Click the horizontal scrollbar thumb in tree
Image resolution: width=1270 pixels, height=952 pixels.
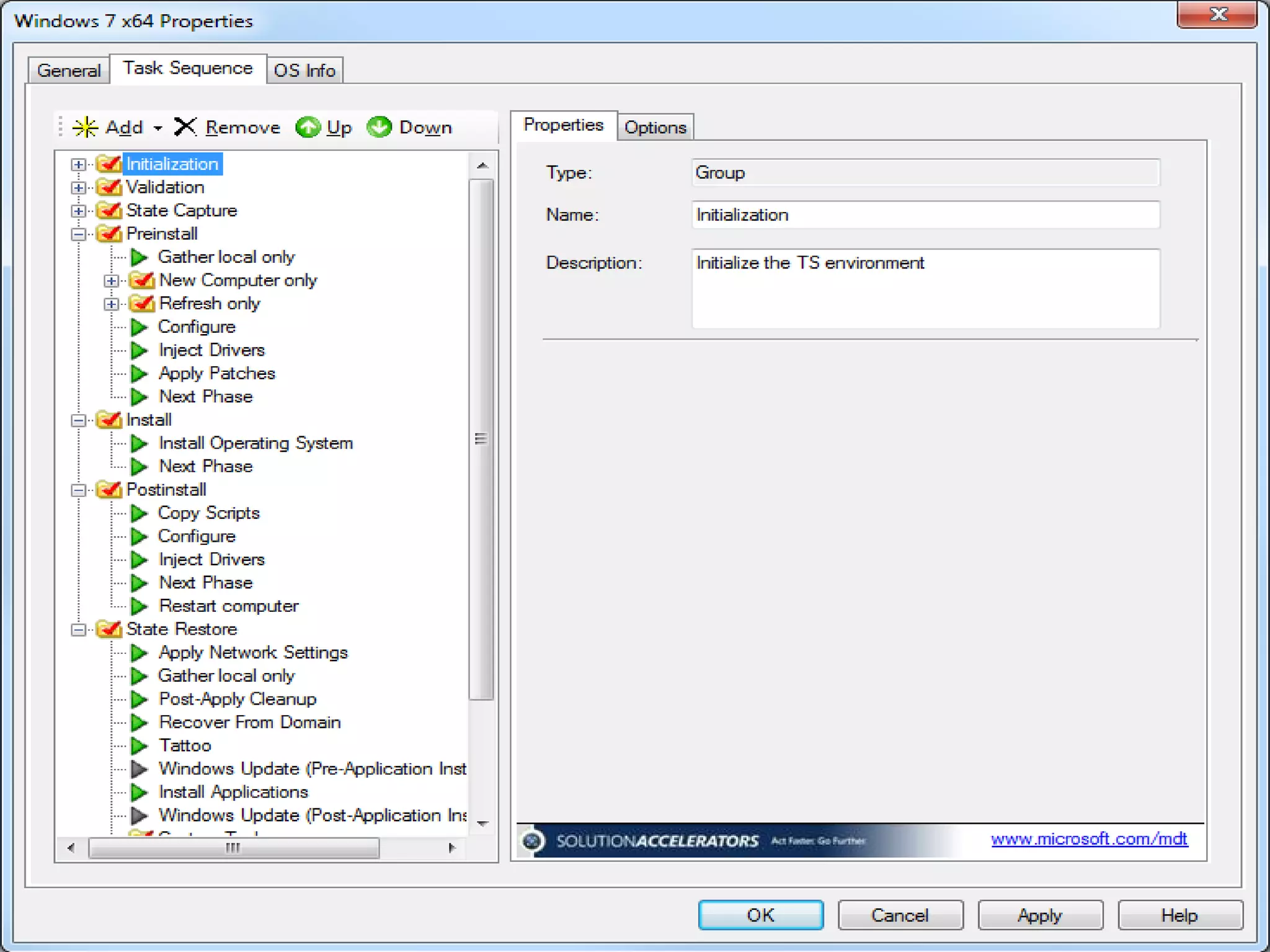tap(233, 848)
